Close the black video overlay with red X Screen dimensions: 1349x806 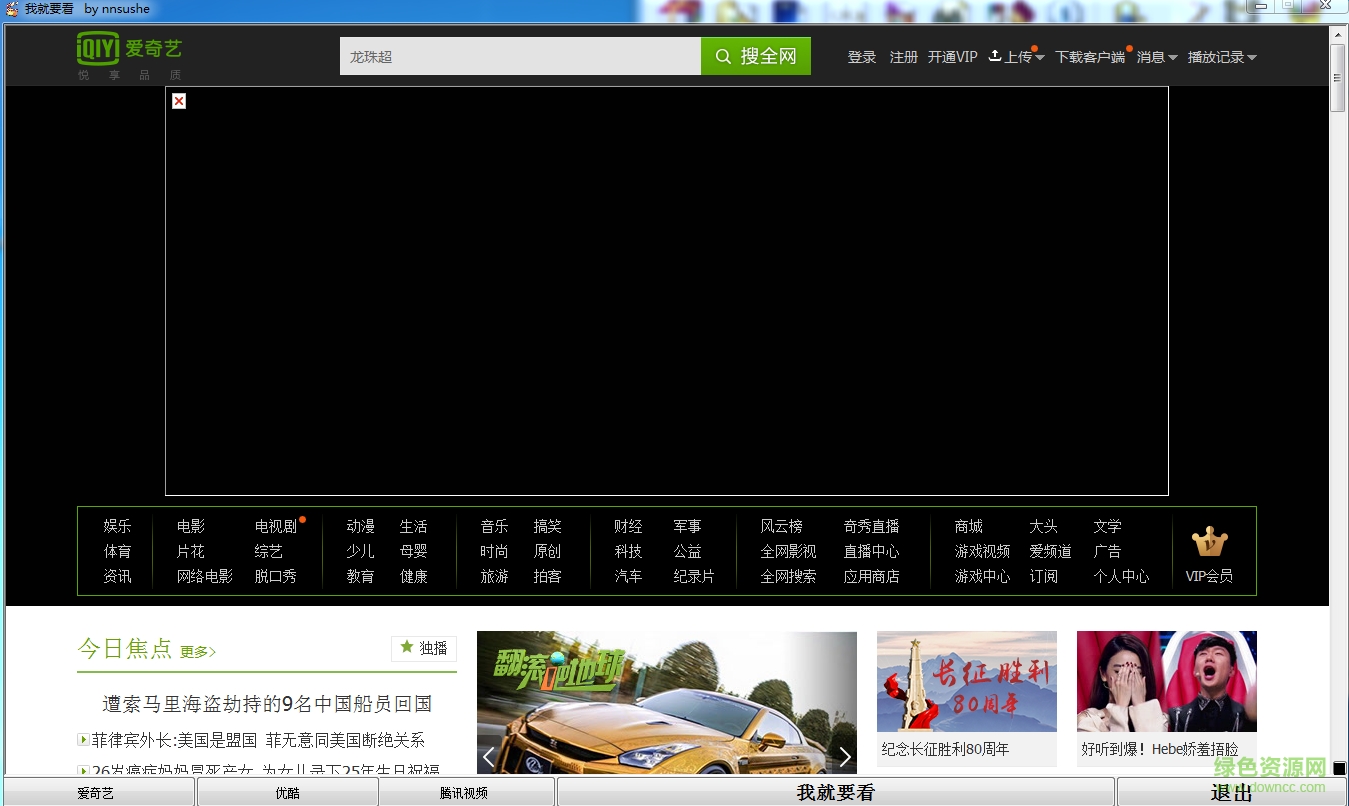click(x=179, y=101)
